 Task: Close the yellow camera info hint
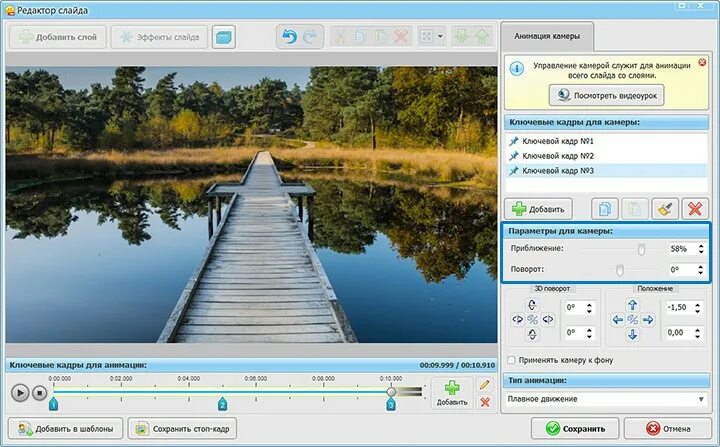(702, 62)
